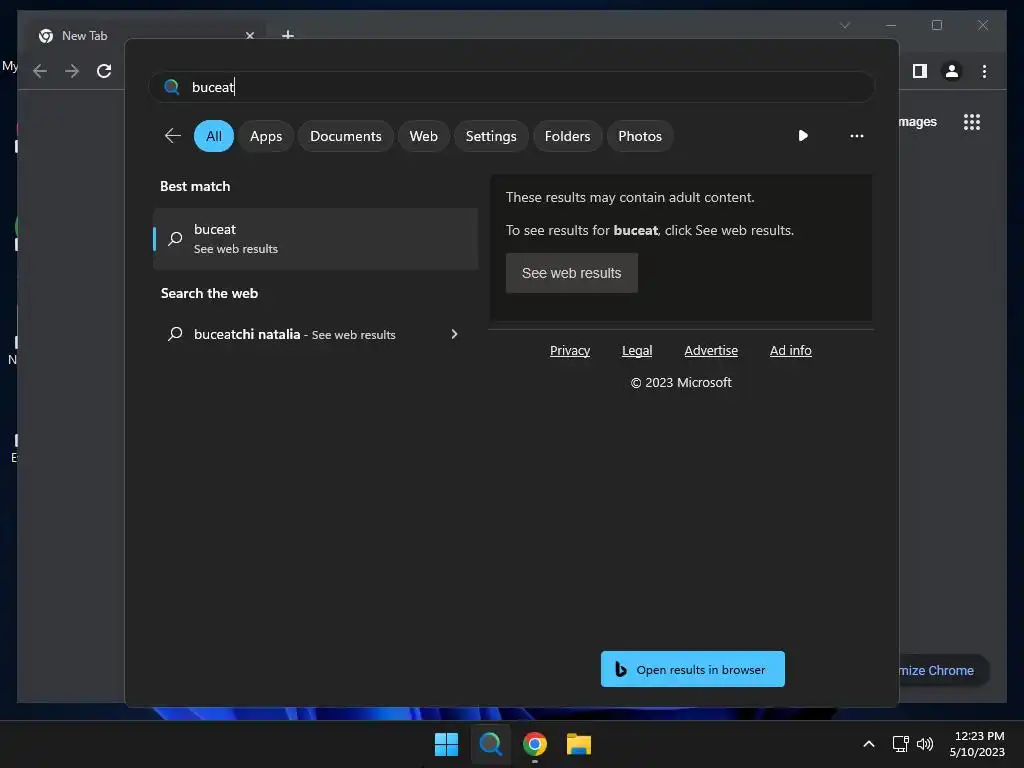Open the network status tray icon
The height and width of the screenshot is (768, 1024).
tap(901, 744)
